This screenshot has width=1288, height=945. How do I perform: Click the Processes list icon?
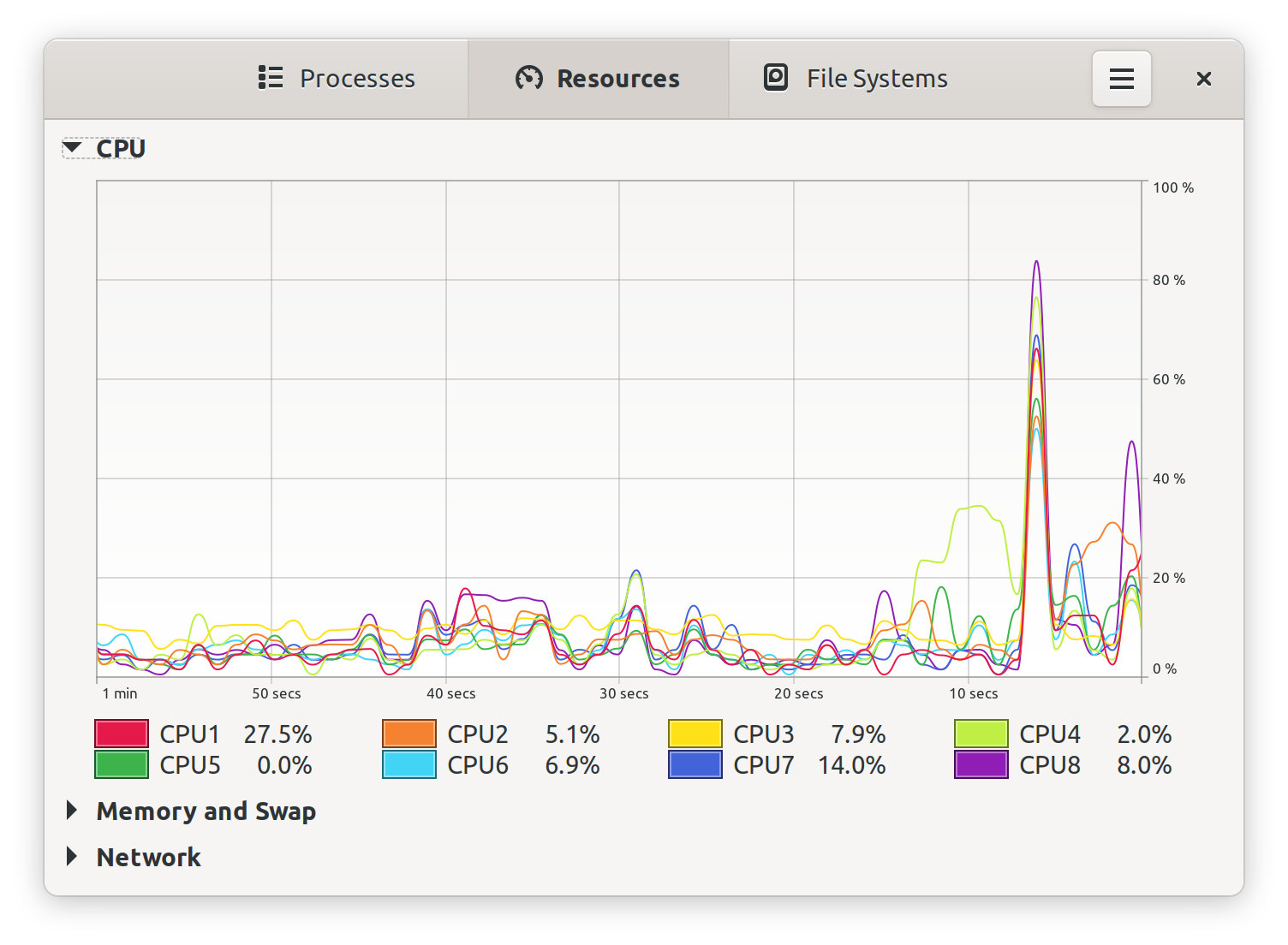pos(271,78)
